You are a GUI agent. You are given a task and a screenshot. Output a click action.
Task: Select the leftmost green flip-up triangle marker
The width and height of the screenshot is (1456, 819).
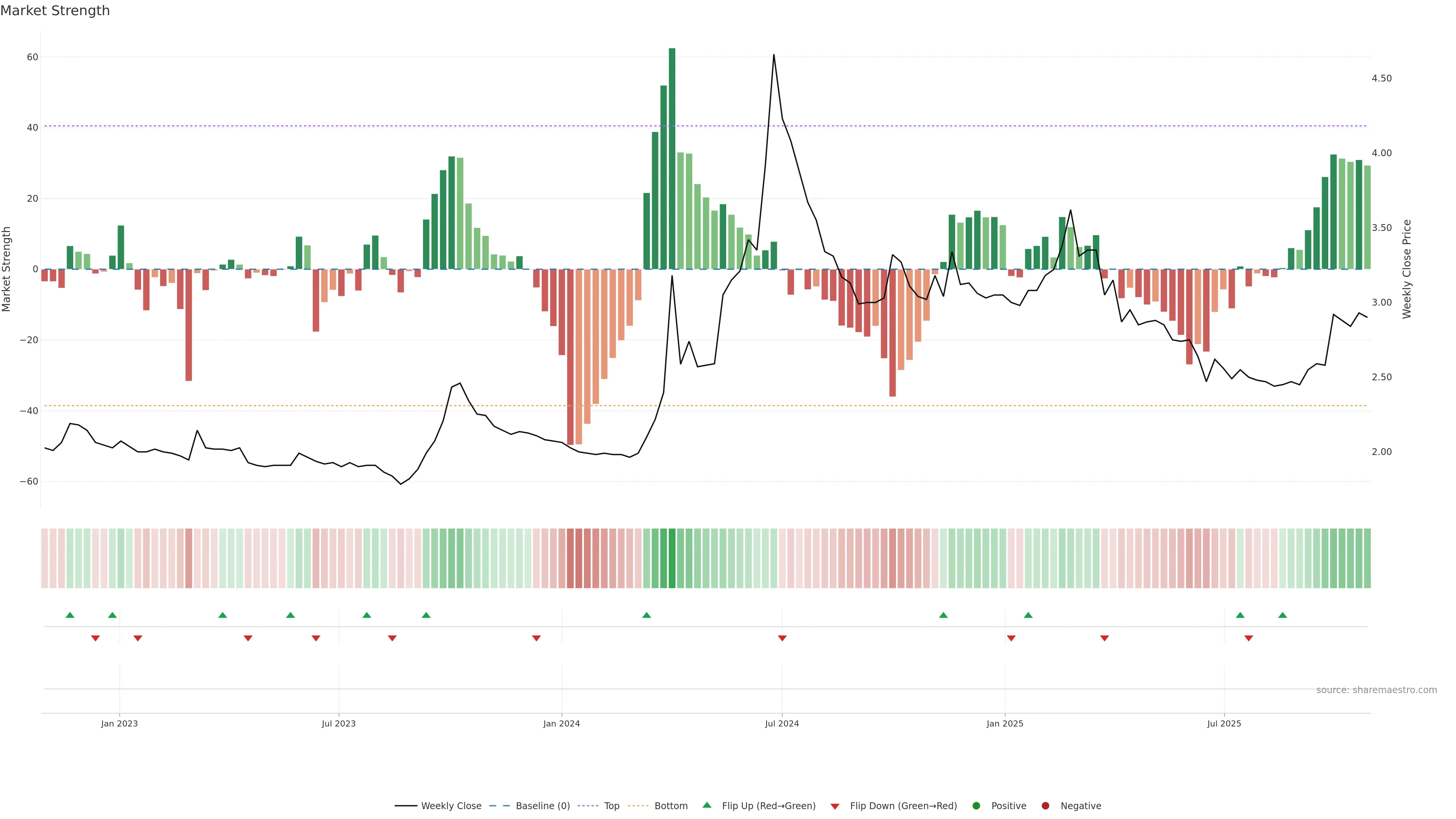70,615
